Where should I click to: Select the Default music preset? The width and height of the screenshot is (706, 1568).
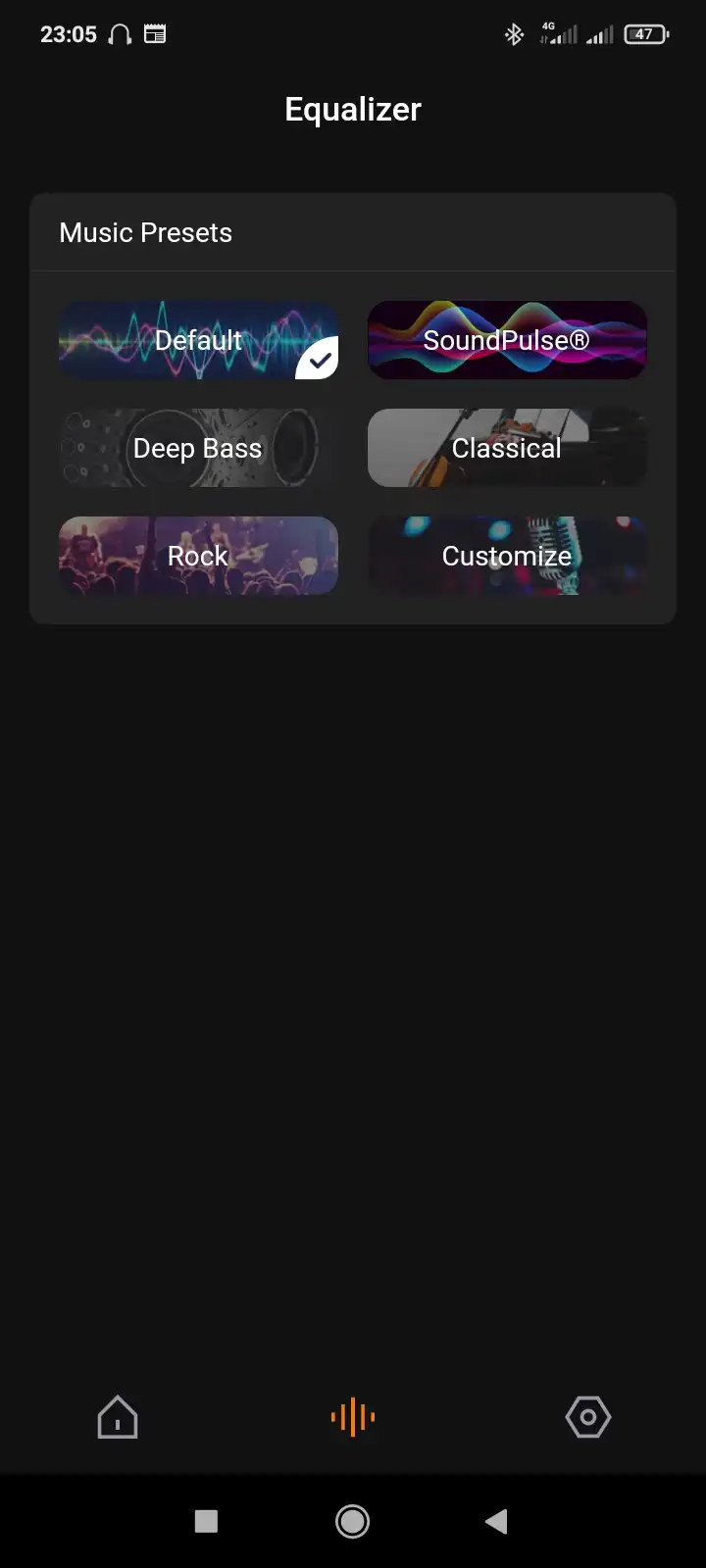[199, 340]
